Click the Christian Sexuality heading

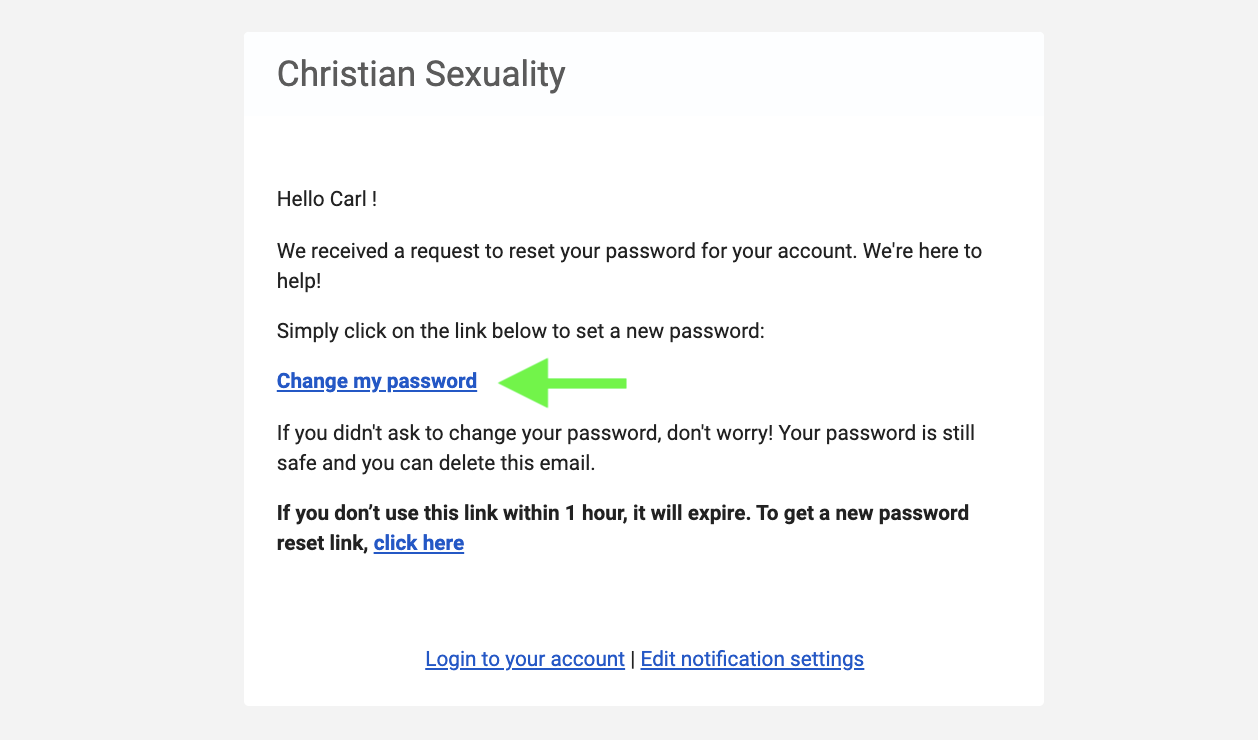pyautogui.click(x=421, y=74)
